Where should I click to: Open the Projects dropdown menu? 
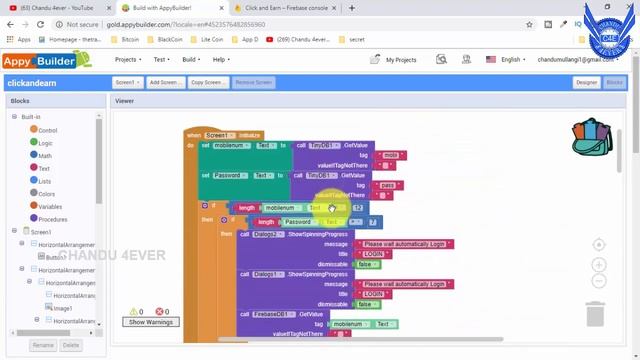coord(128,60)
